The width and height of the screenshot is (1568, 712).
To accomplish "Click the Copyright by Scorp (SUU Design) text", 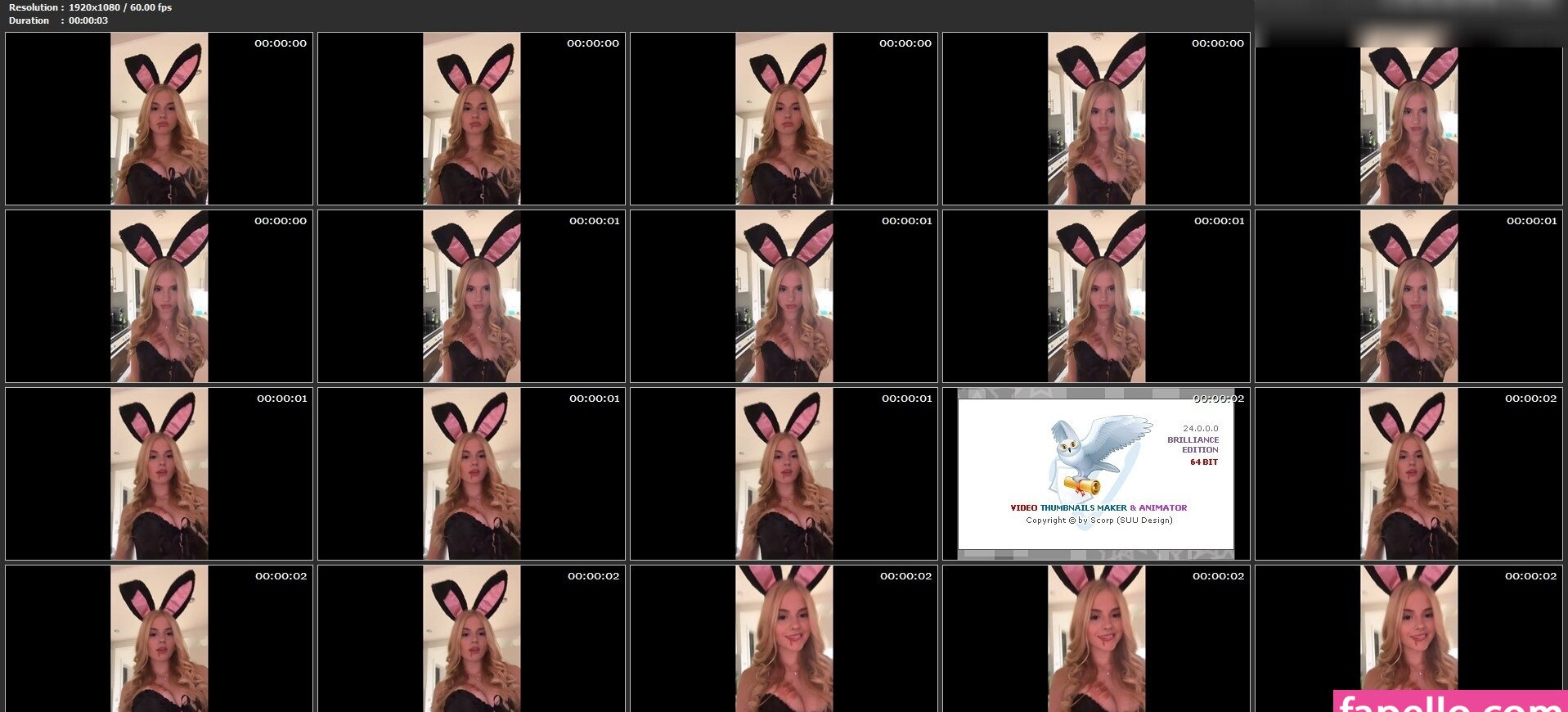I will pos(1098,520).
